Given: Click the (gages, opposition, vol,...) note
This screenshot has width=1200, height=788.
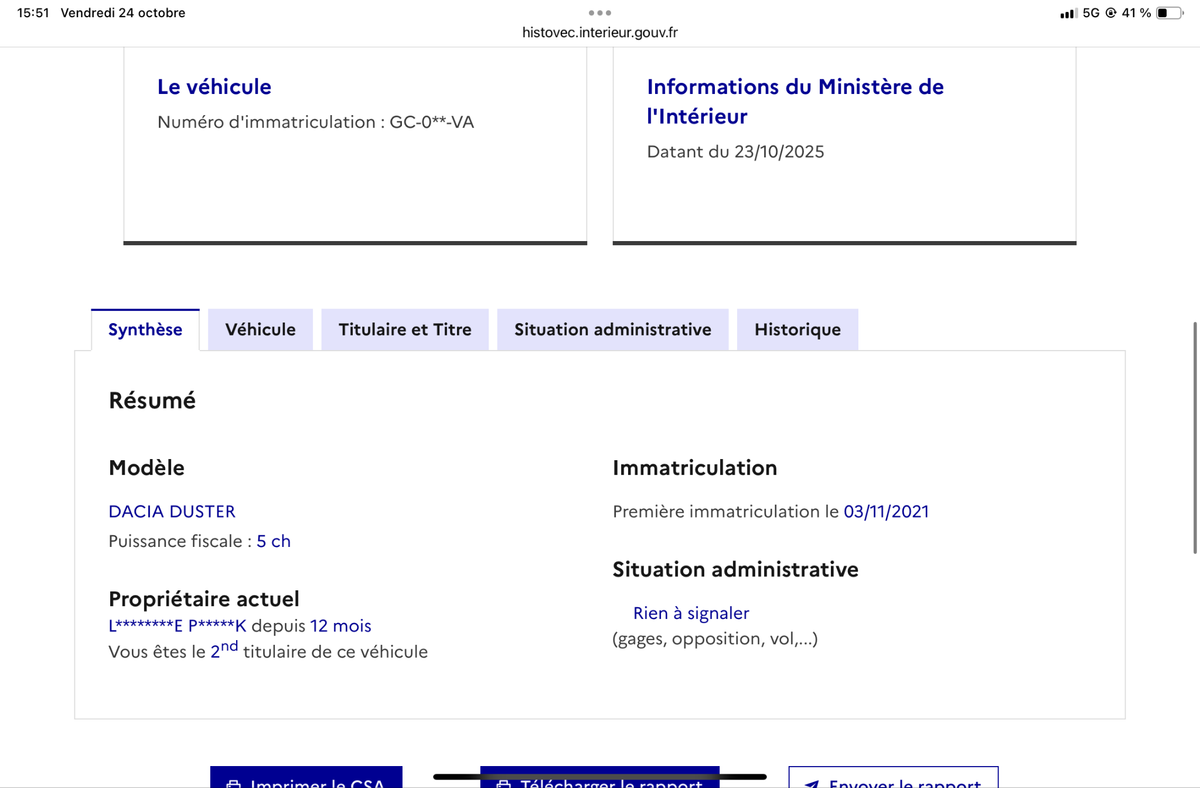Looking at the screenshot, I should [715, 638].
